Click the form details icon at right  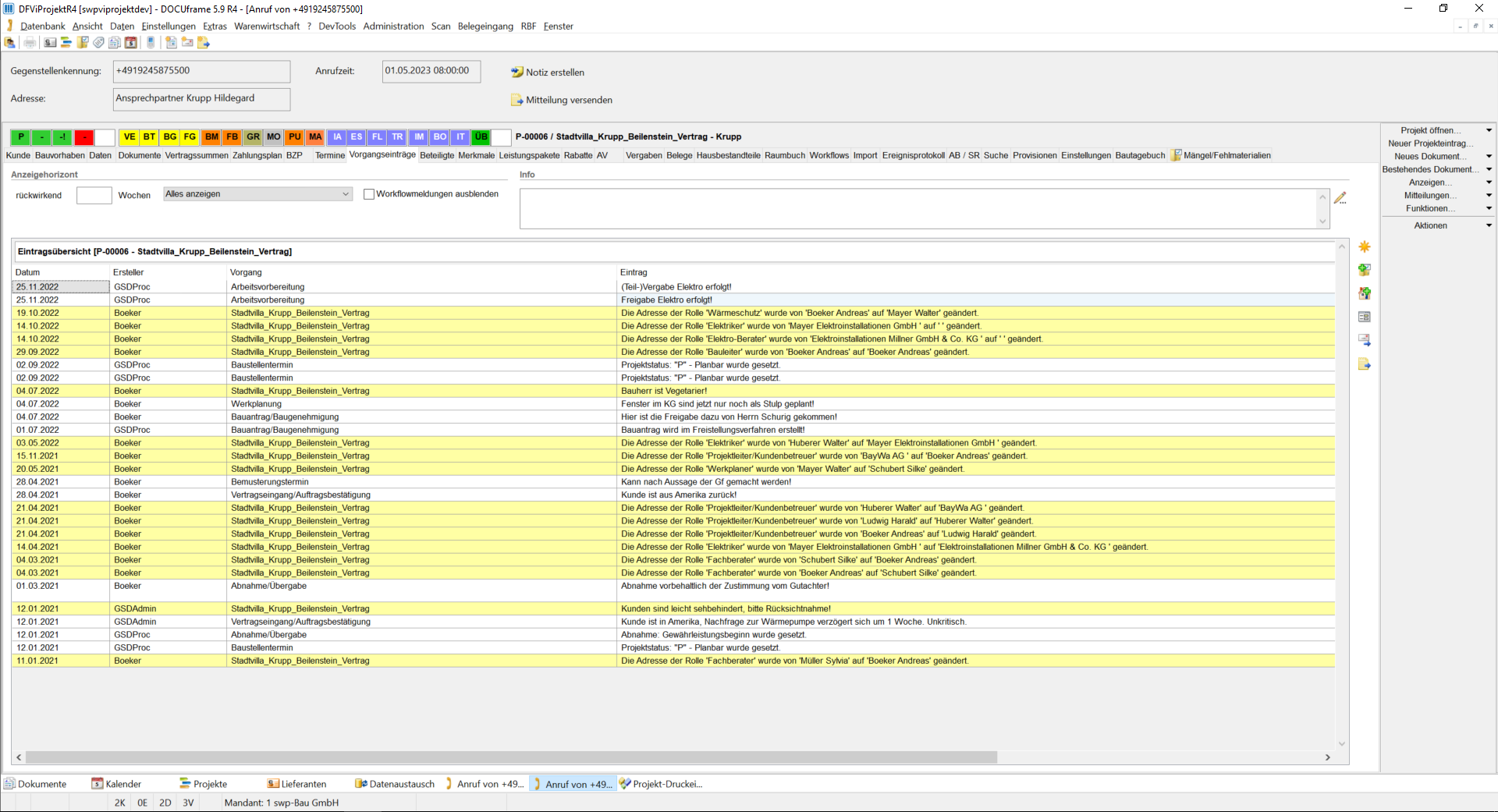[1365, 317]
